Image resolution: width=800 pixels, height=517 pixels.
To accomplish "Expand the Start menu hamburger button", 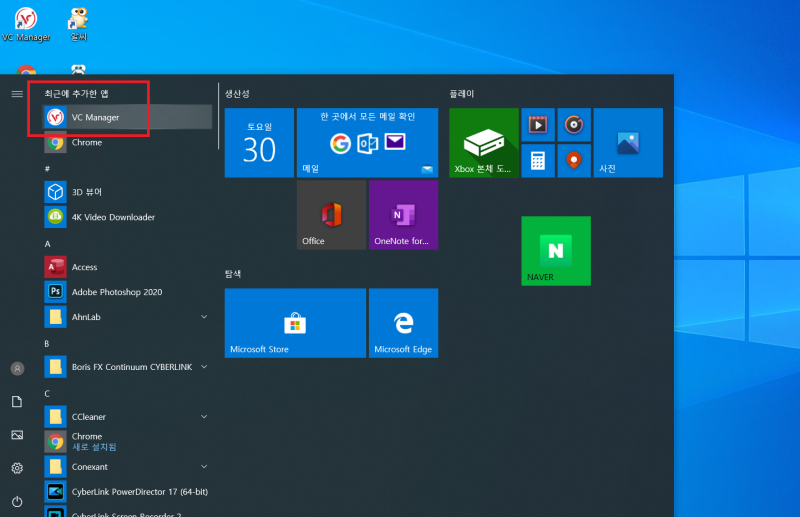I will [17, 94].
